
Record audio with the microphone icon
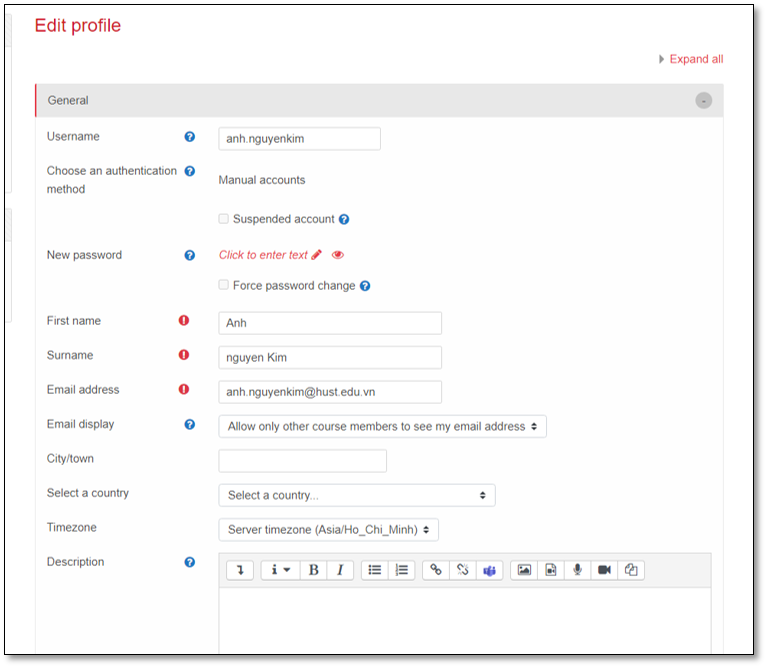[x=577, y=570]
